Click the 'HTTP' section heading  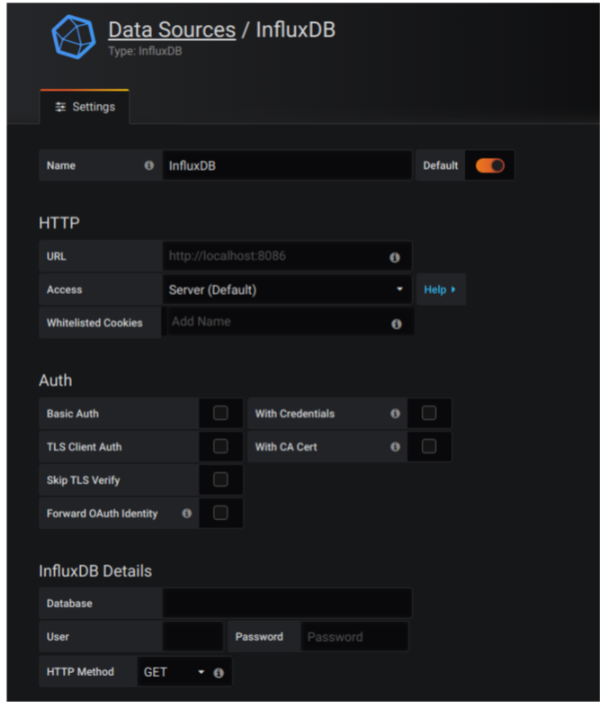[x=59, y=223]
